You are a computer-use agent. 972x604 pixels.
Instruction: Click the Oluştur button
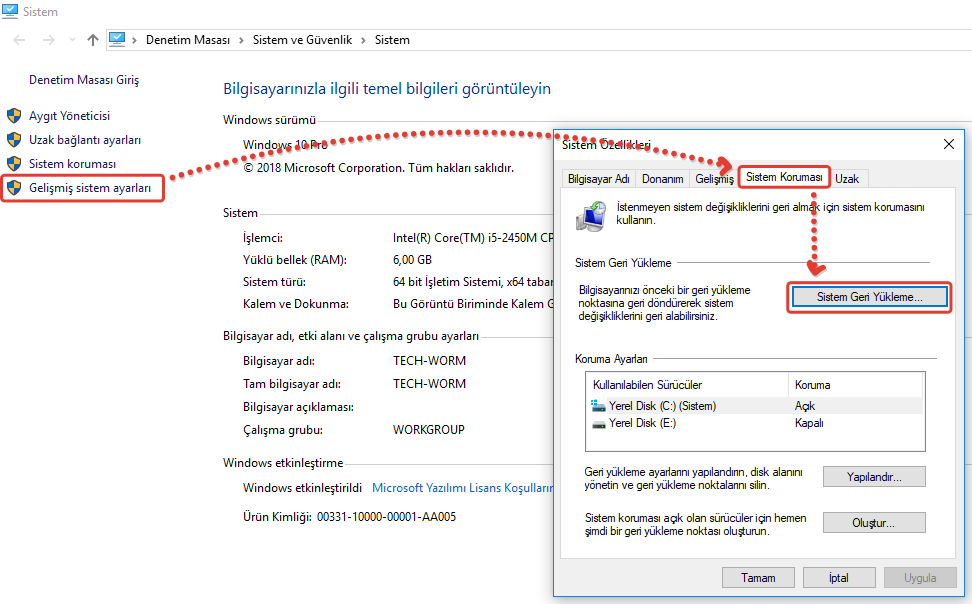873,523
